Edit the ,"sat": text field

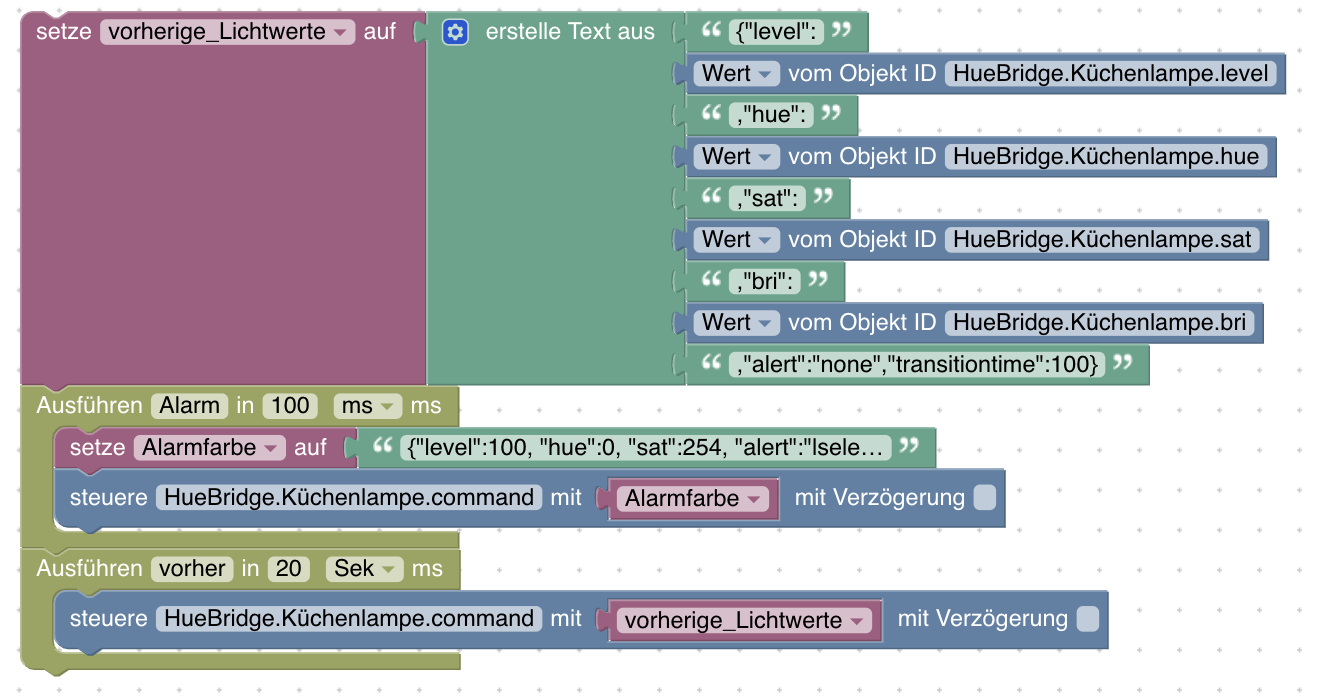(x=767, y=198)
